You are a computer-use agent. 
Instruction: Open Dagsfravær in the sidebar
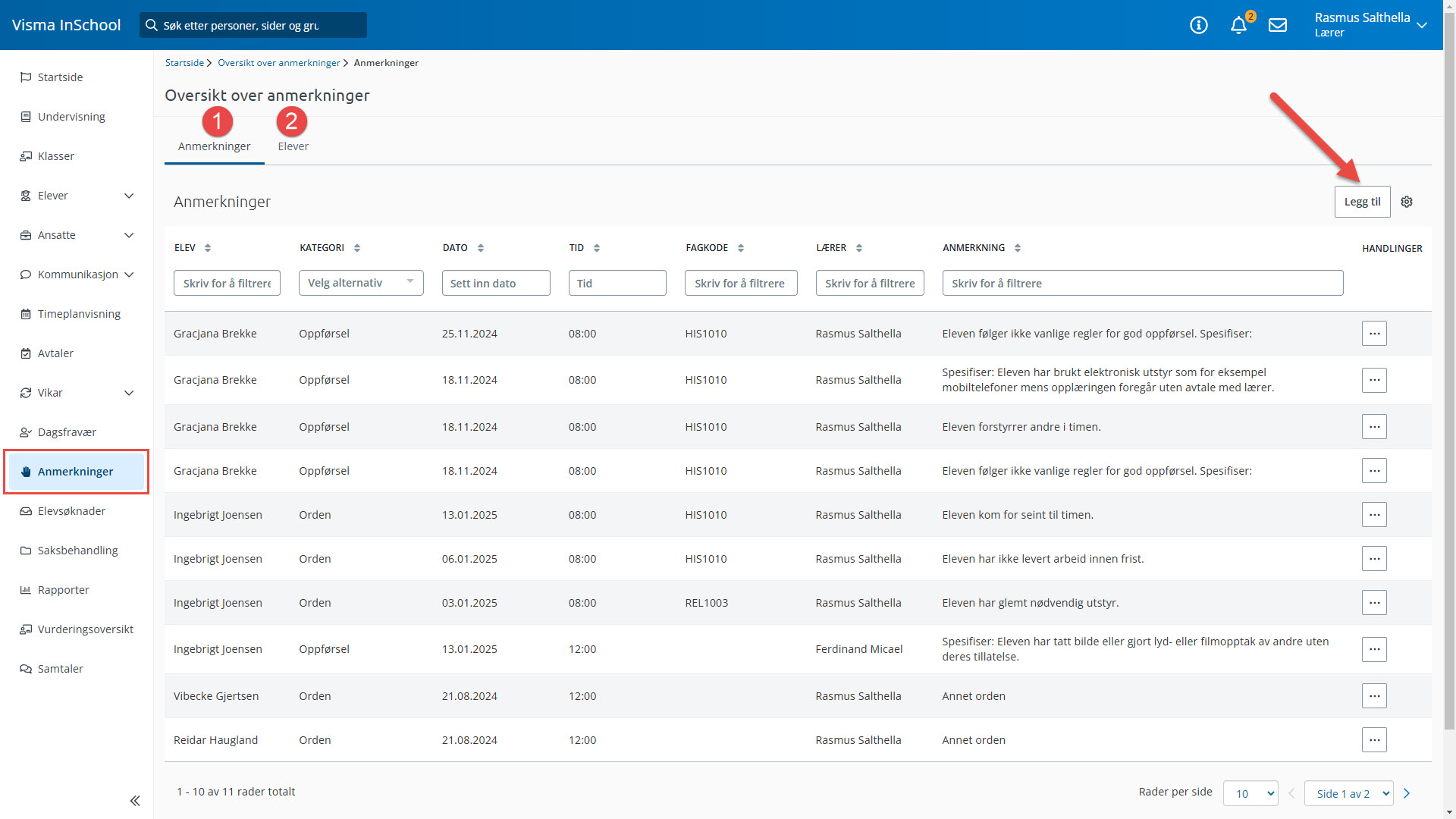67,432
